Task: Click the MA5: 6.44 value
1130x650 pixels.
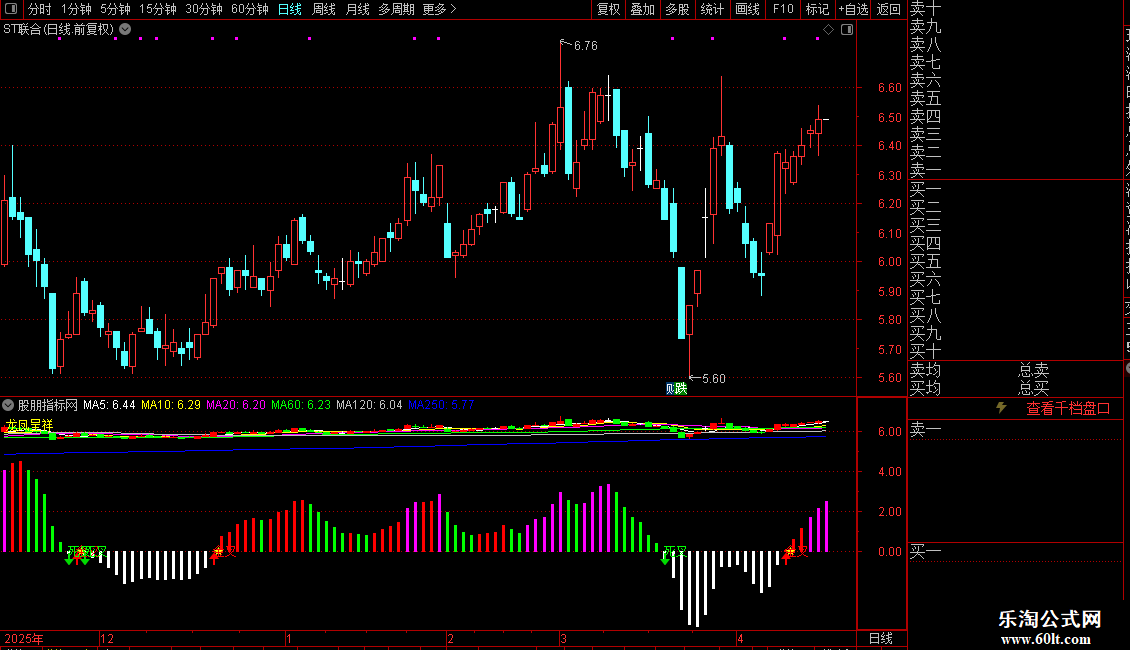Action: pyautogui.click(x=109, y=405)
